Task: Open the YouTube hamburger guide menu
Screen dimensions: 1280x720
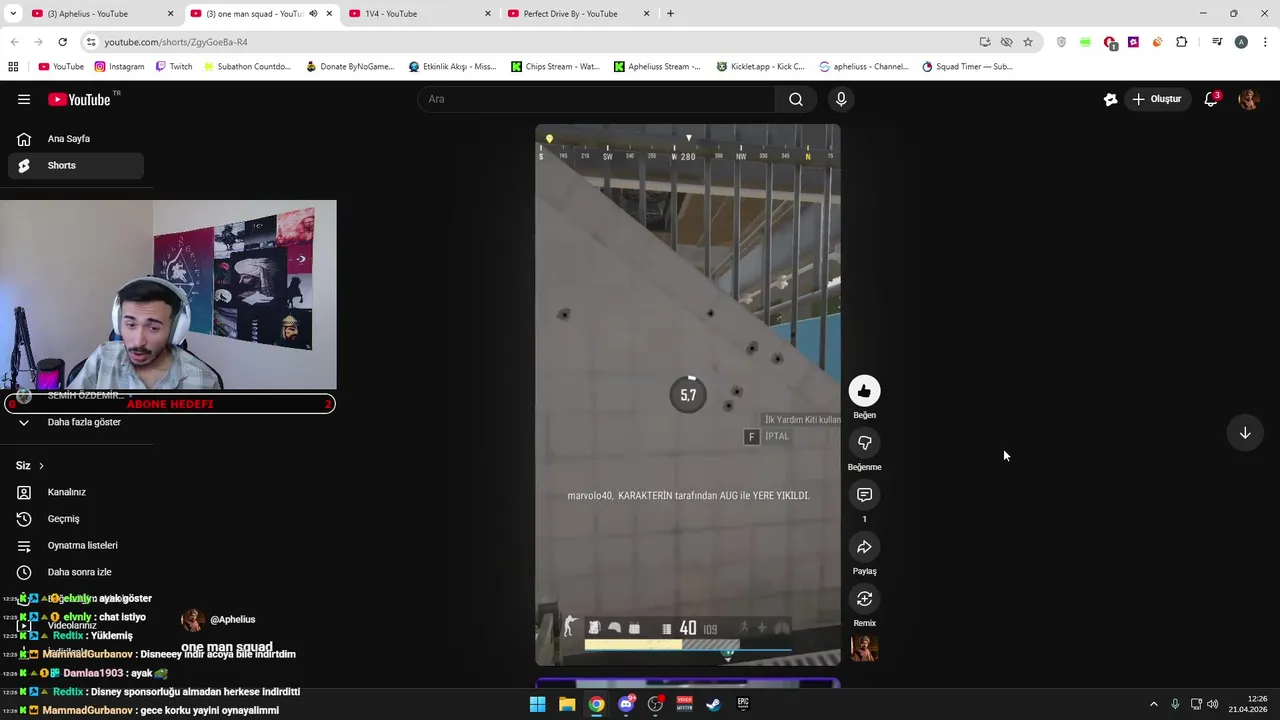Action: click(24, 99)
